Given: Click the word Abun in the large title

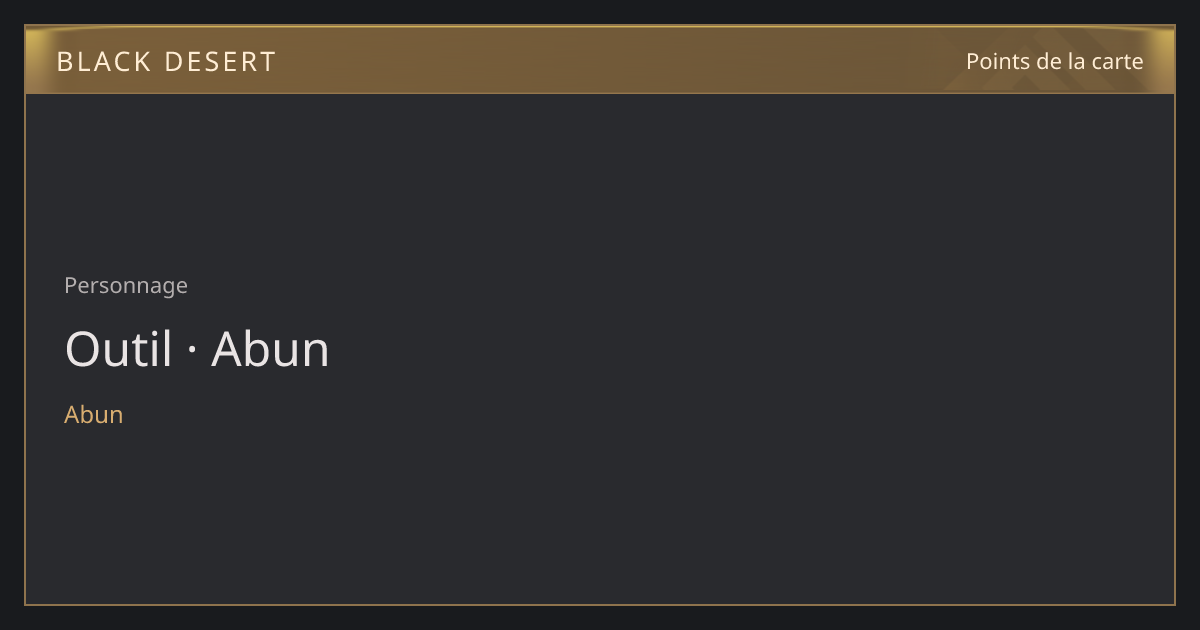Looking at the screenshot, I should pos(270,349).
